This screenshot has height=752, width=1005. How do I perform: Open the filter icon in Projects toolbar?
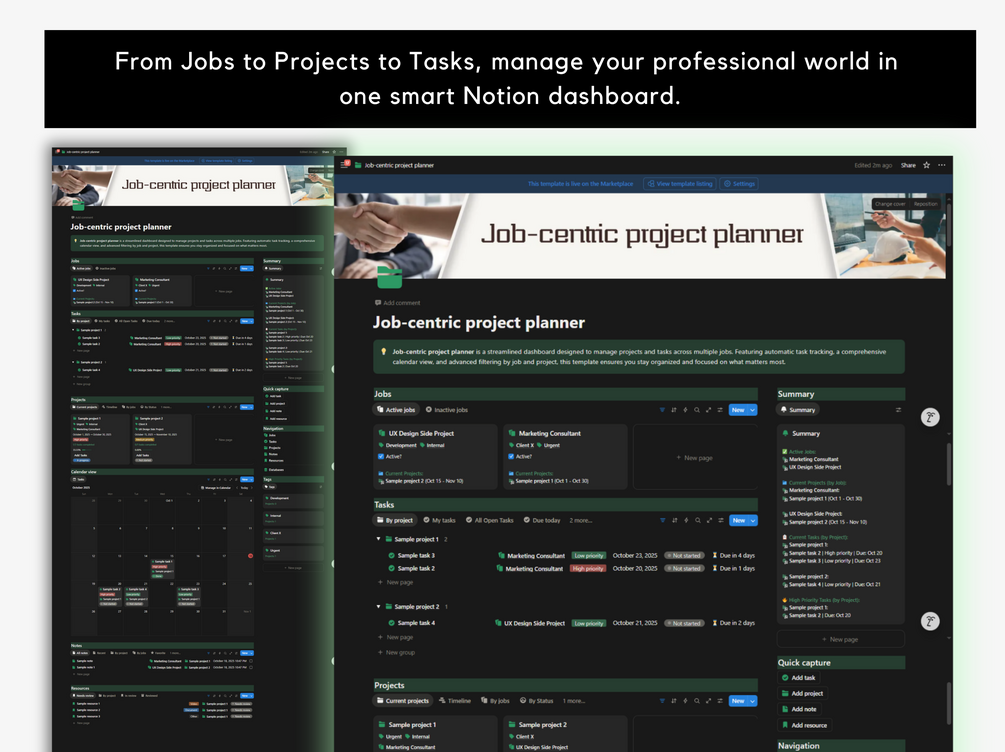coord(662,701)
